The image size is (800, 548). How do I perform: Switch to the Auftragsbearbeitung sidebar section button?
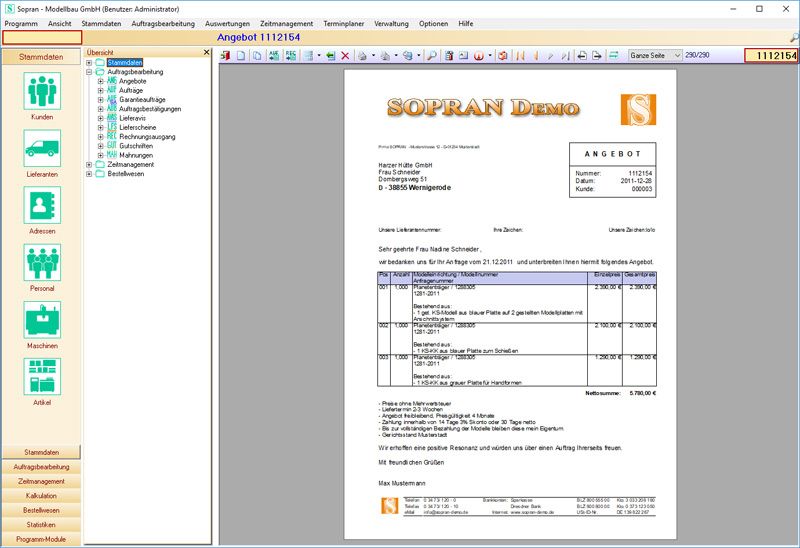click(x=41, y=466)
